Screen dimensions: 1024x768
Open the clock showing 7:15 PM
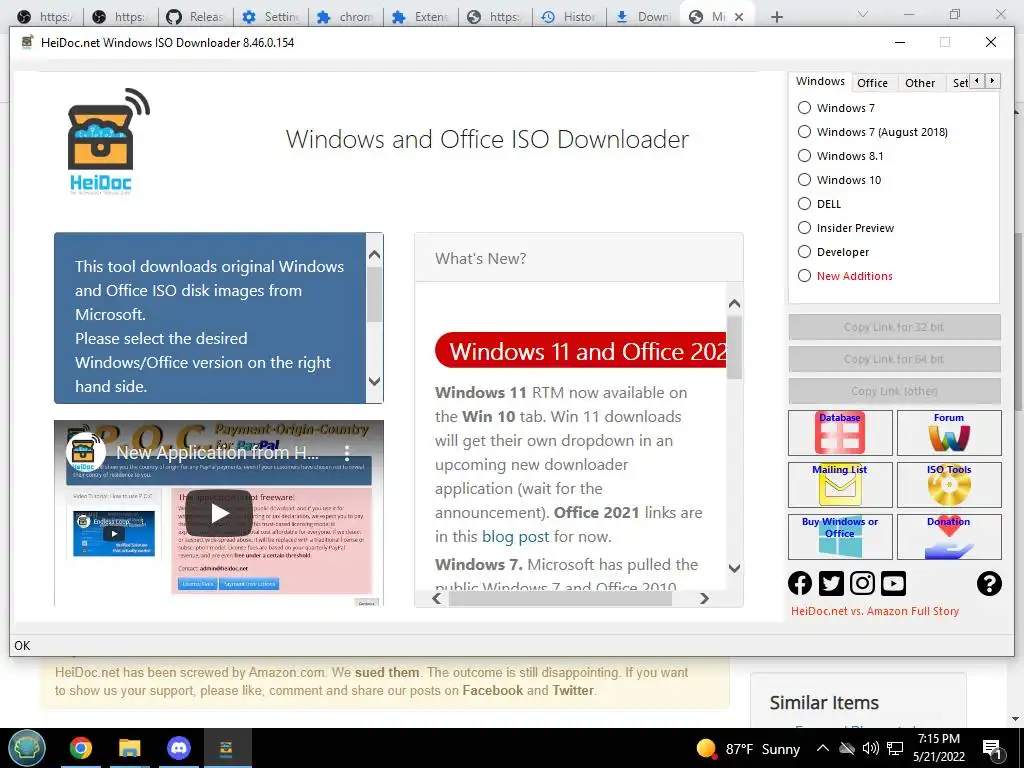click(938, 748)
